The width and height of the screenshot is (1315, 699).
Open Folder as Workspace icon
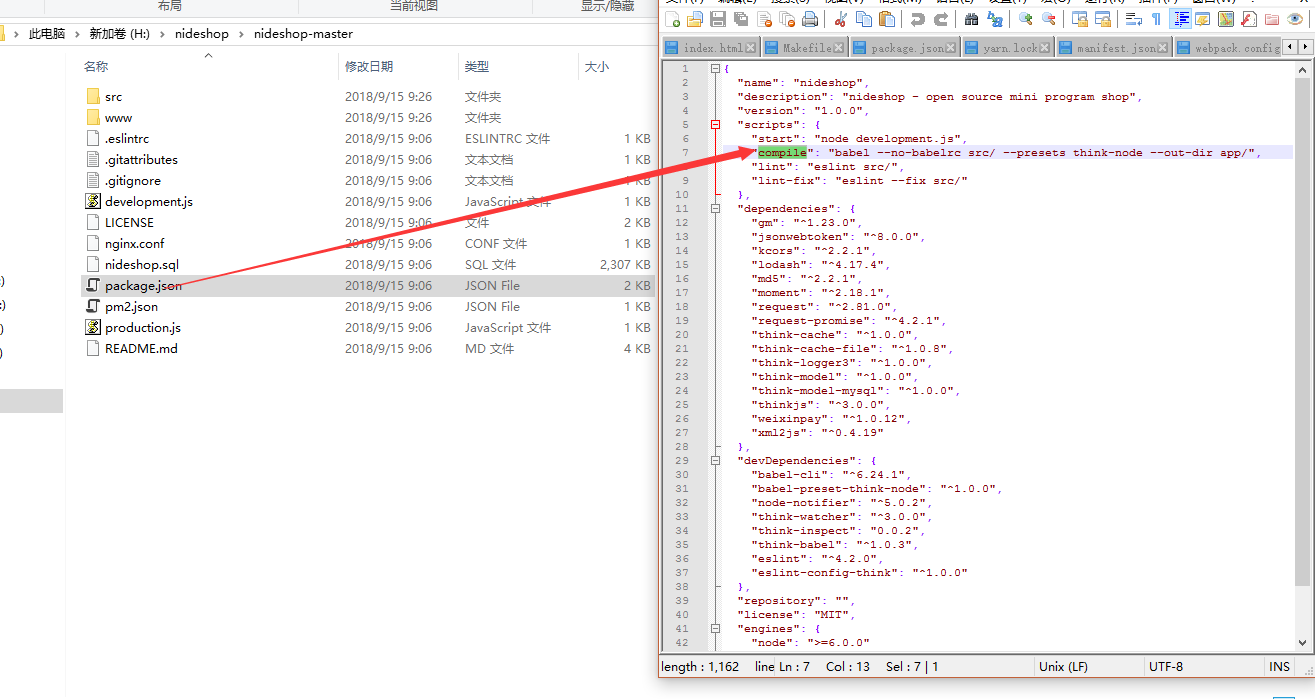point(1272,19)
